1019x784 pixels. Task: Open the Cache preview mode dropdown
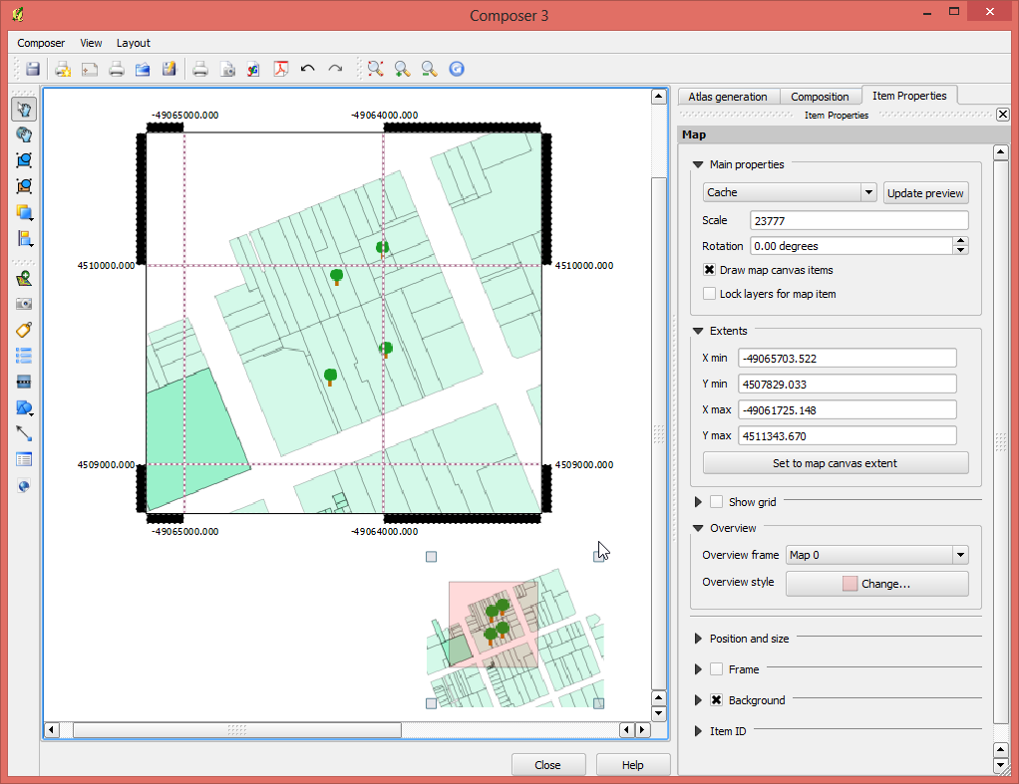[867, 193]
